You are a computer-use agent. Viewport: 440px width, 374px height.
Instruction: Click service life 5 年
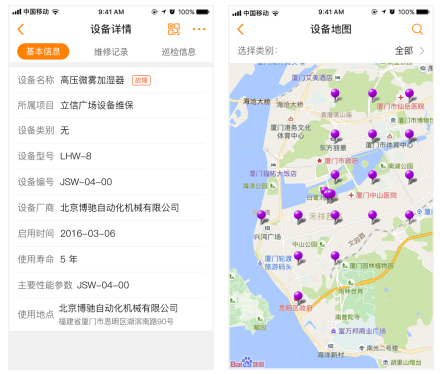click(x=69, y=259)
